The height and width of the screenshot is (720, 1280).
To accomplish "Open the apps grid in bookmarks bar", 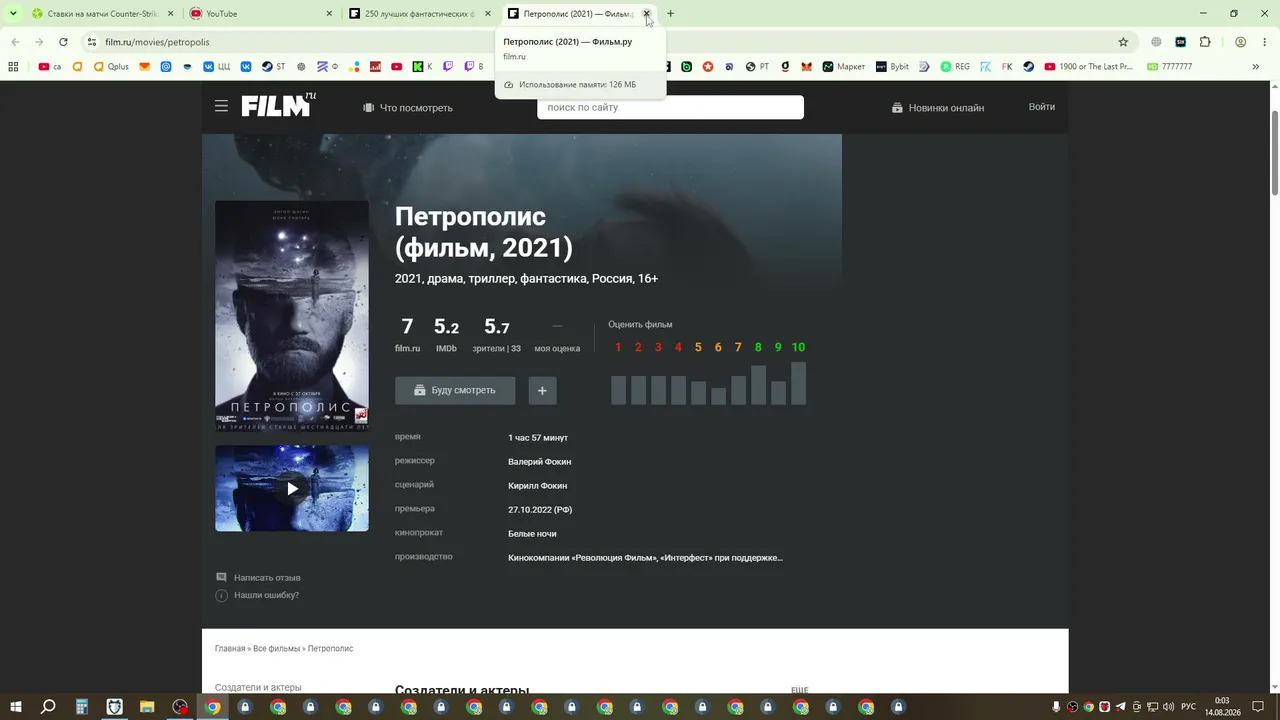I will (13, 67).
